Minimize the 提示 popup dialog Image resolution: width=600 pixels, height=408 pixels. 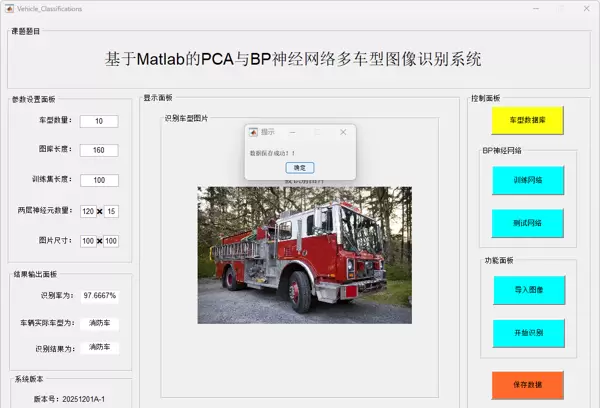coord(292,132)
